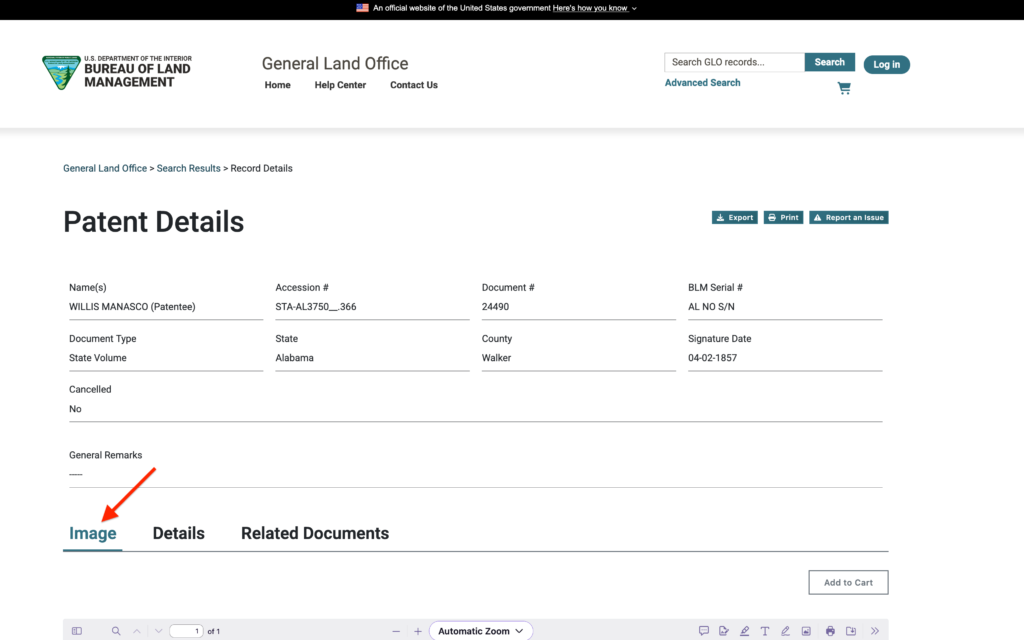Zoom in the PDF viewer

tap(418, 631)
